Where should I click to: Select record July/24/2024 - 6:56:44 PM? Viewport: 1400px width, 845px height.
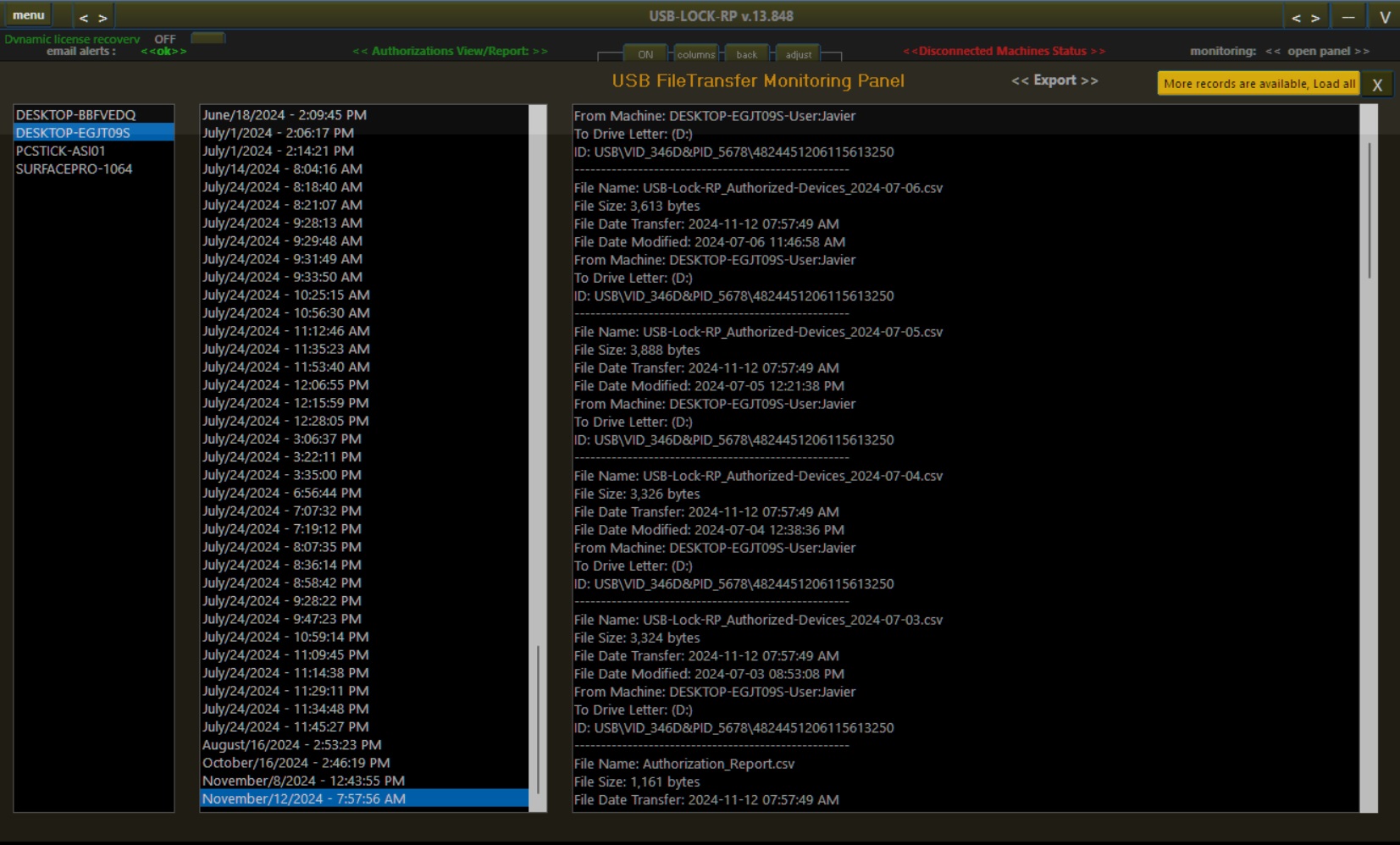pos(364,493)
